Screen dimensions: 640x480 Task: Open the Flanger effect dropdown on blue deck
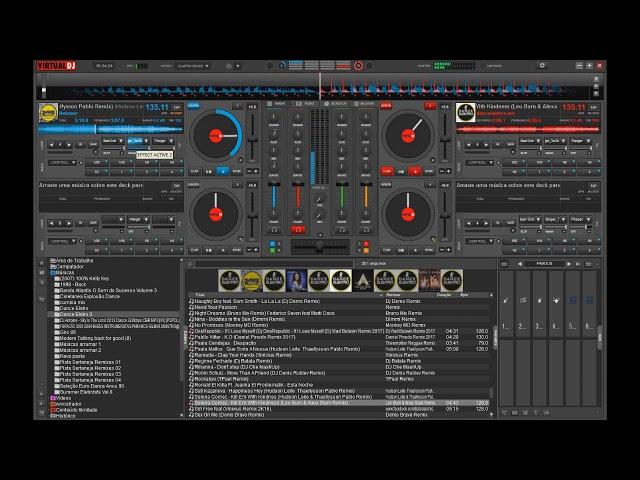163,141
